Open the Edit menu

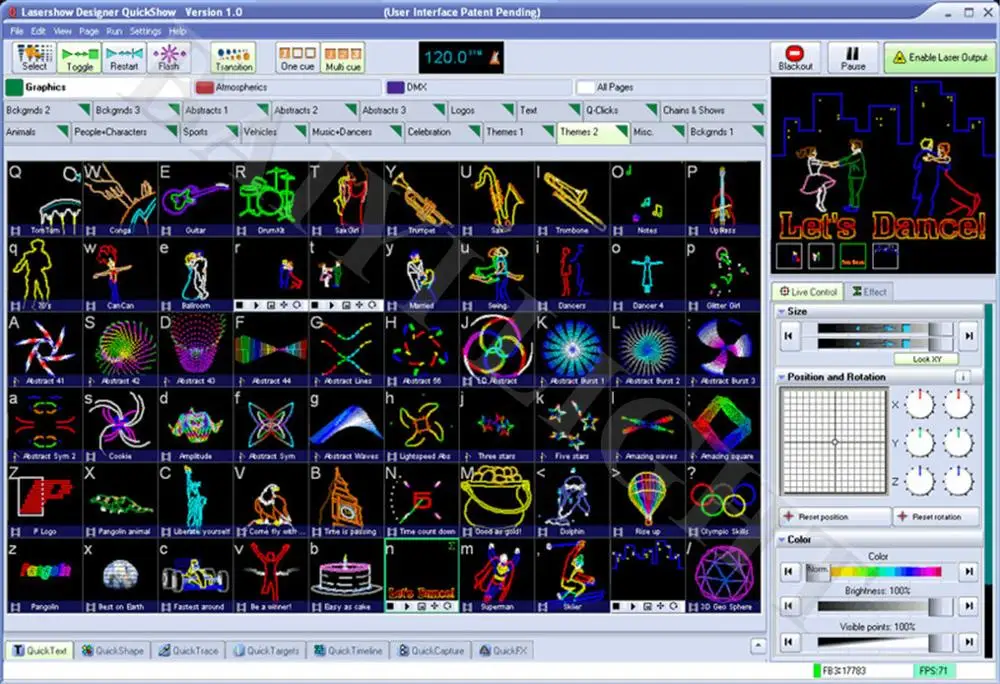38,31
